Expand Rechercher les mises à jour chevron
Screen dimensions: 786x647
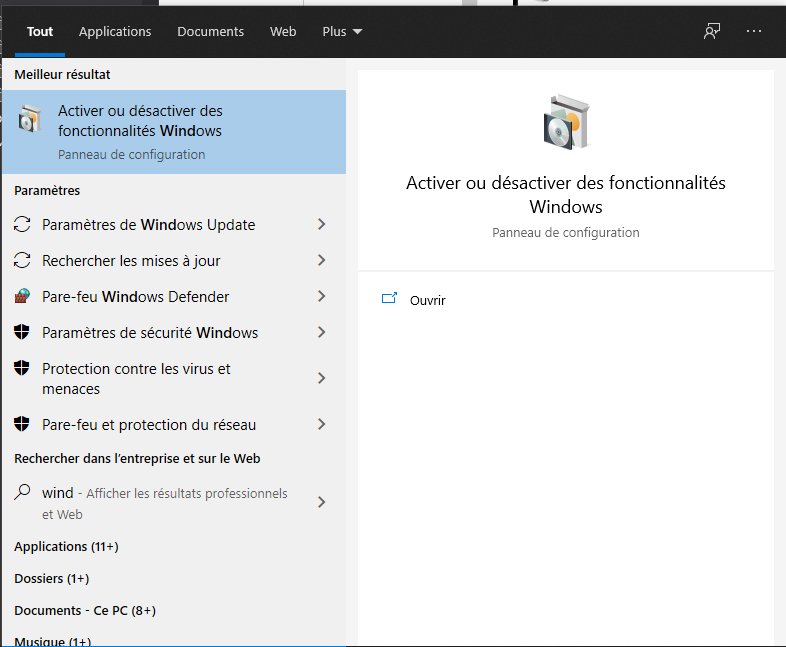(x=322, y=260)
